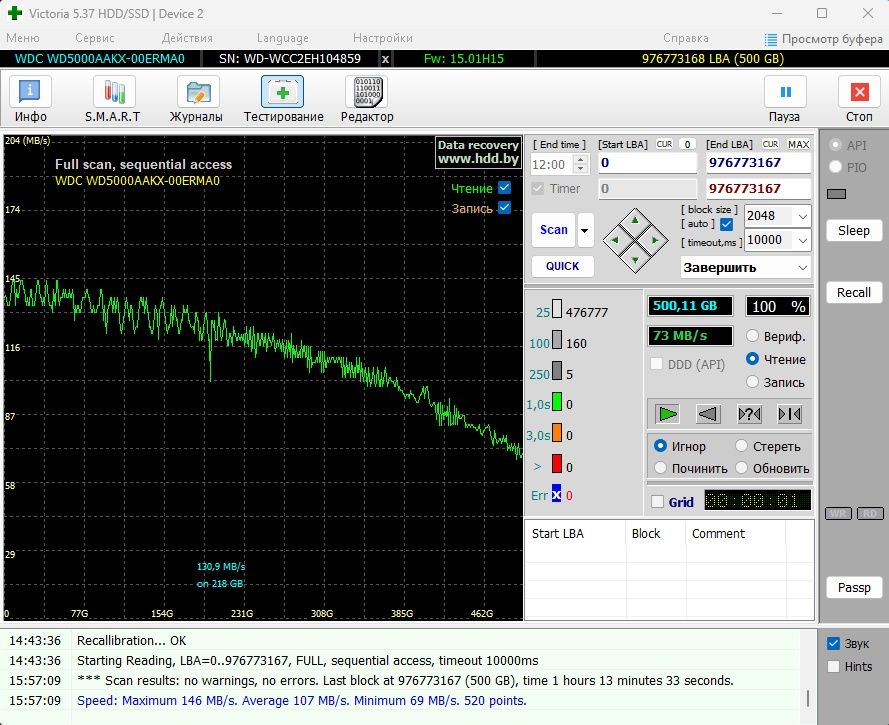Click the Passp button

tap(854, 588)
